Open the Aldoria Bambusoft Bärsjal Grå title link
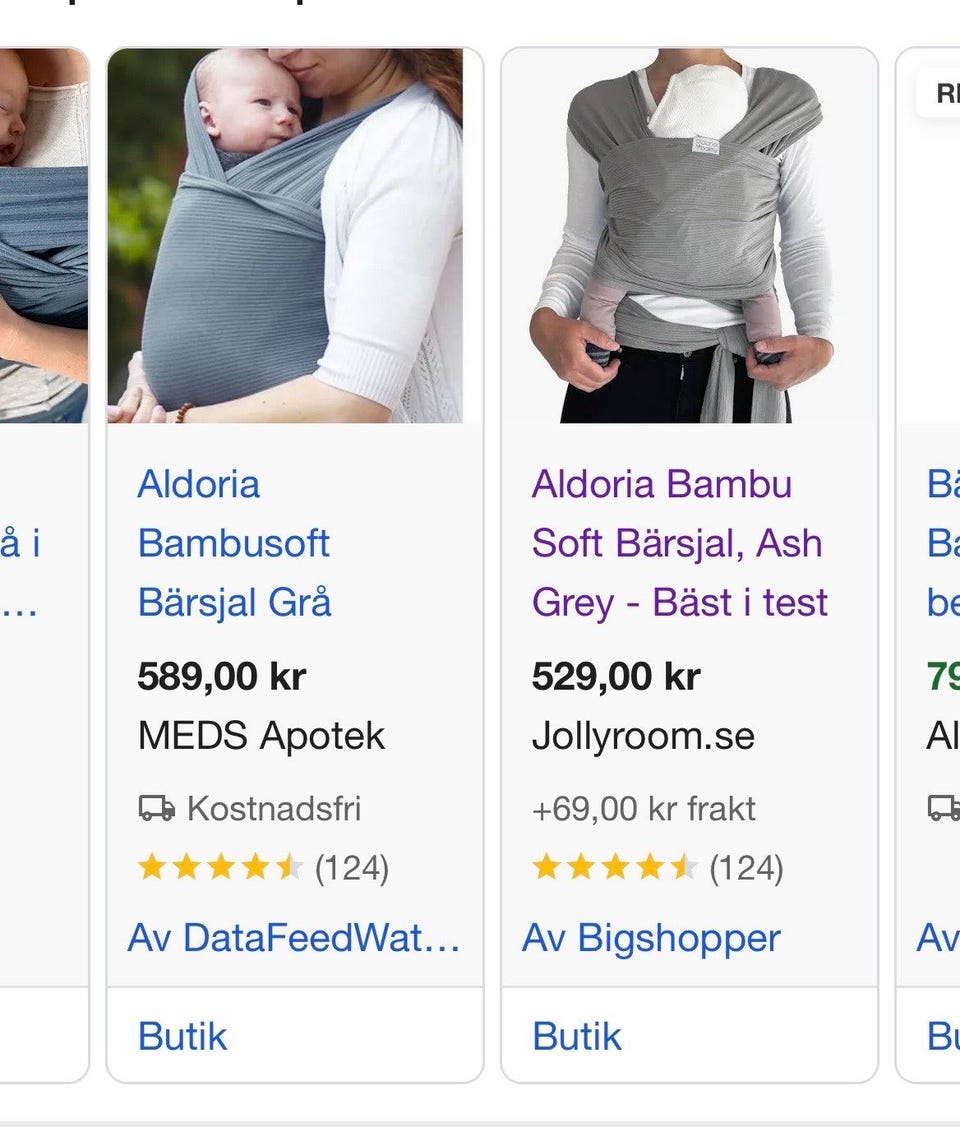The height and width of the screenshot is (1127, 960). 235,543
